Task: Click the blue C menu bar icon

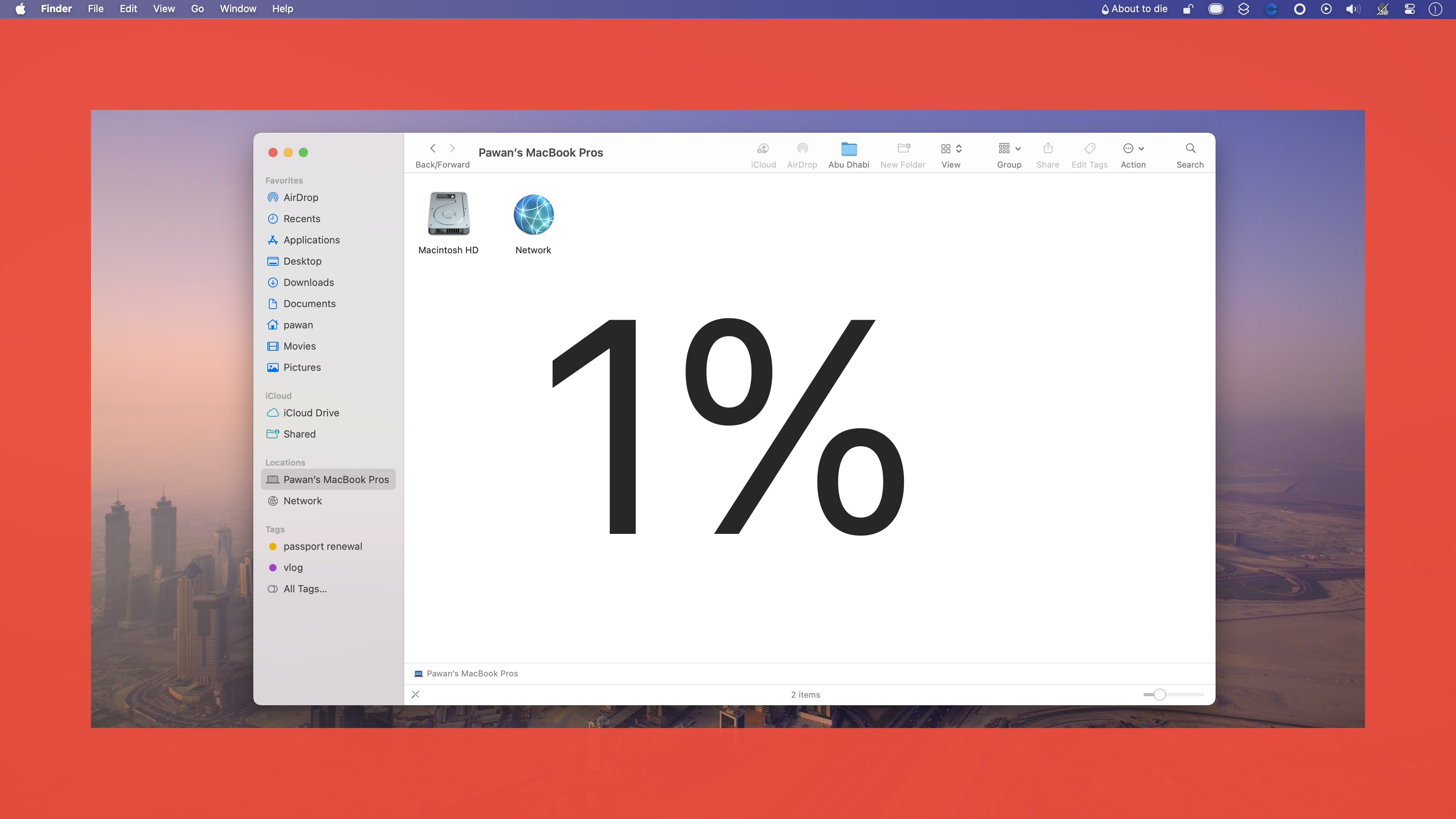Action: (x=1271, y=8)
